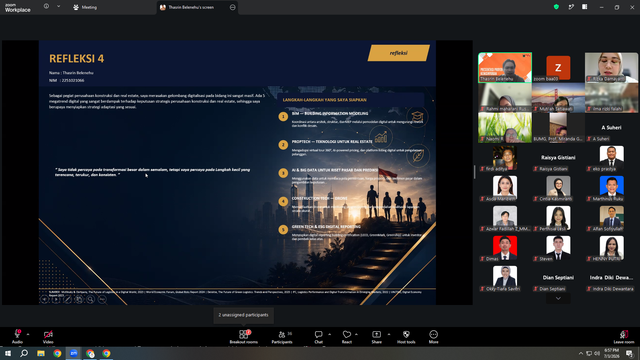
Task: Select Raisya Gistiani participant tile
Action: point(558,158)
